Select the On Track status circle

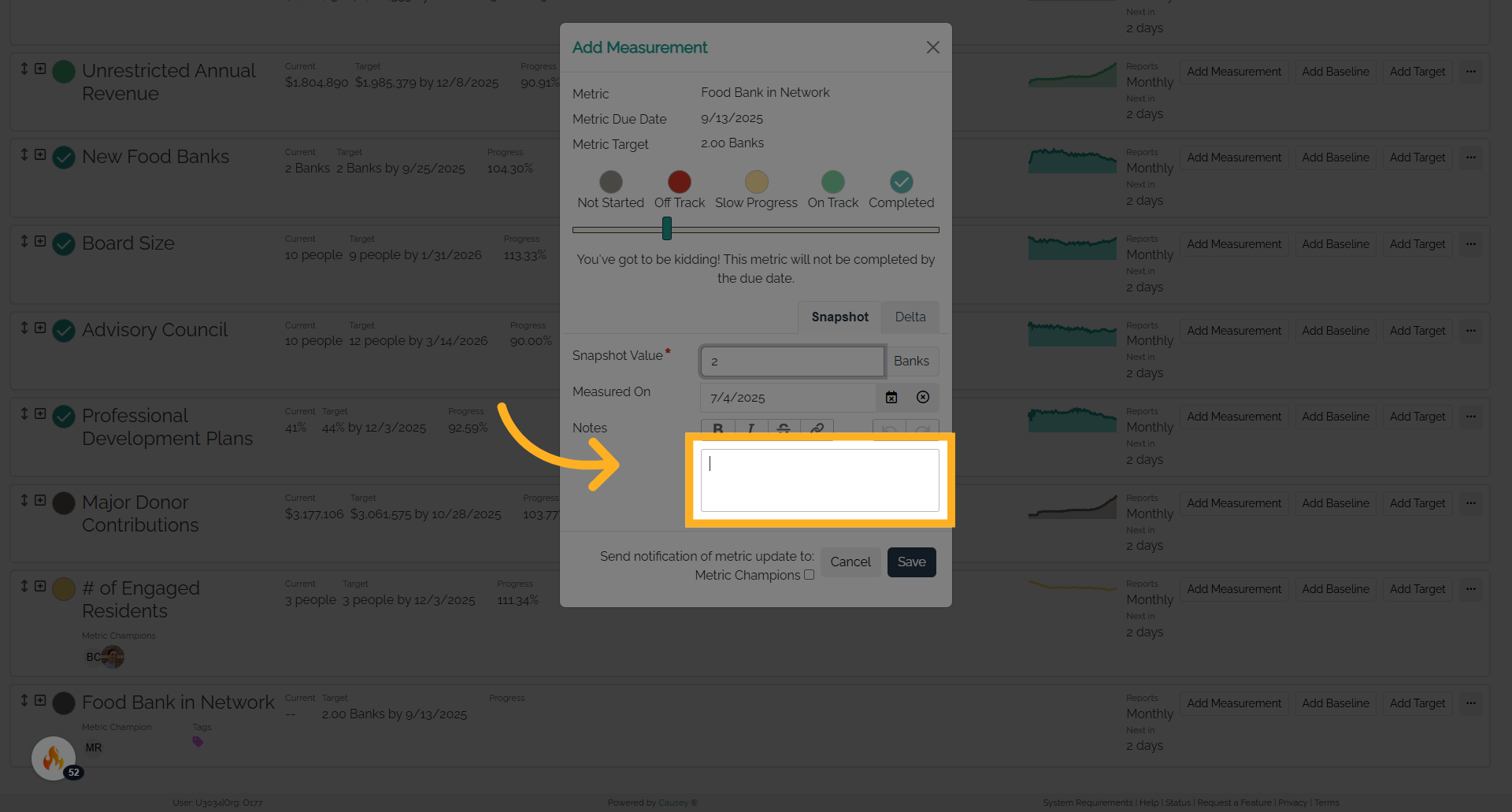[832, 182]
